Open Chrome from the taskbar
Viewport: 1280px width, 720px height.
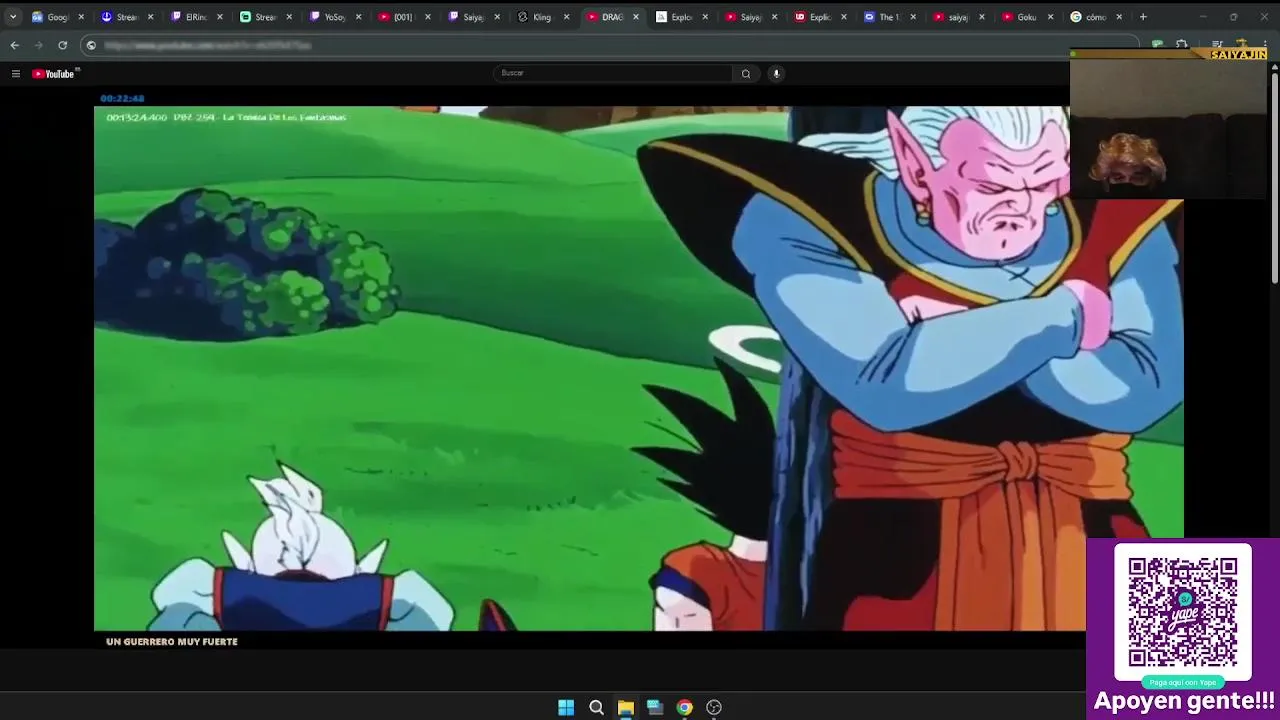[684, 707]
